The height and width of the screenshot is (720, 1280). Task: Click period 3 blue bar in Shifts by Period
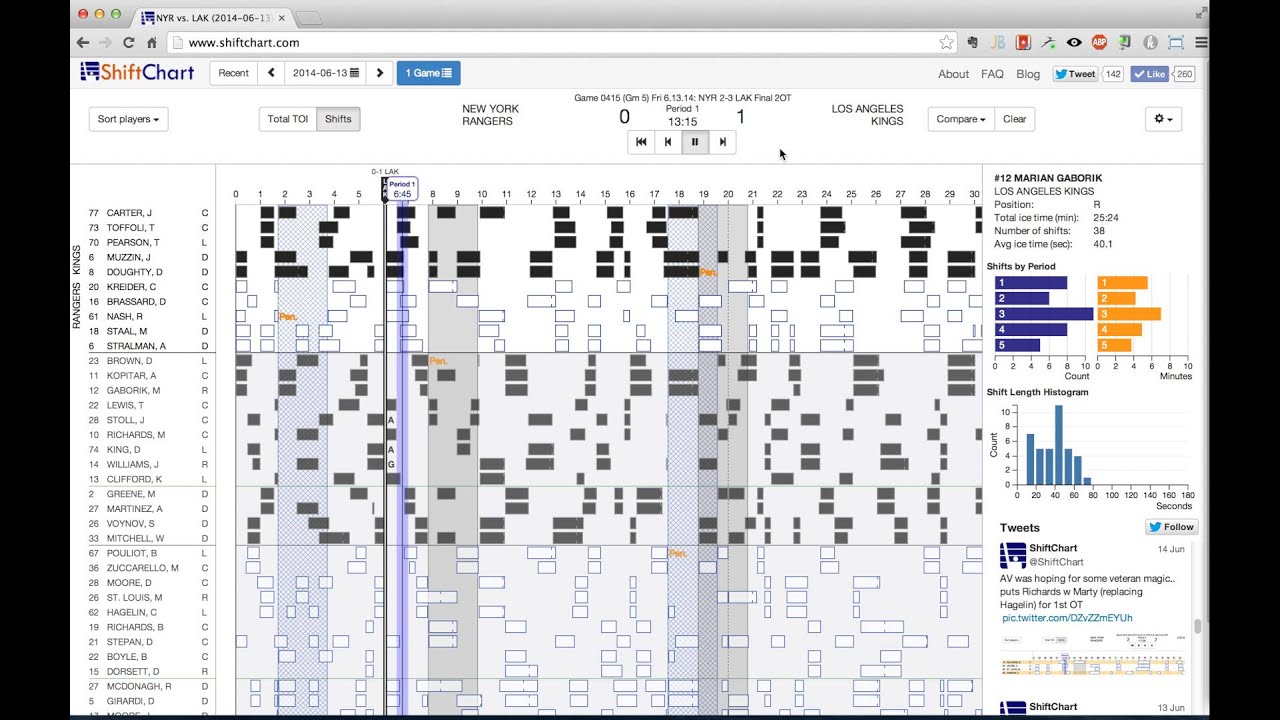pyautogui.click(x=1043, y=313)
